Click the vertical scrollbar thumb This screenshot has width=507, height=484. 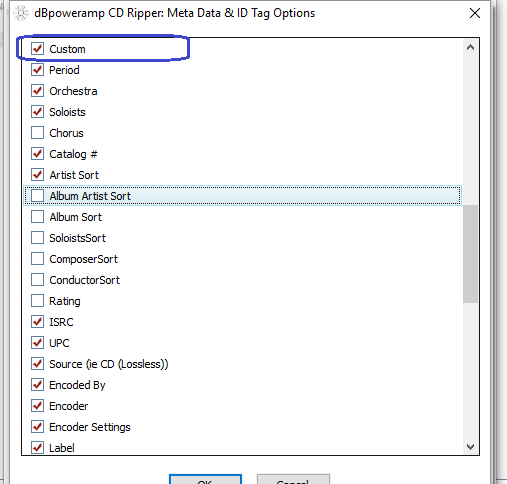(470, 254)
